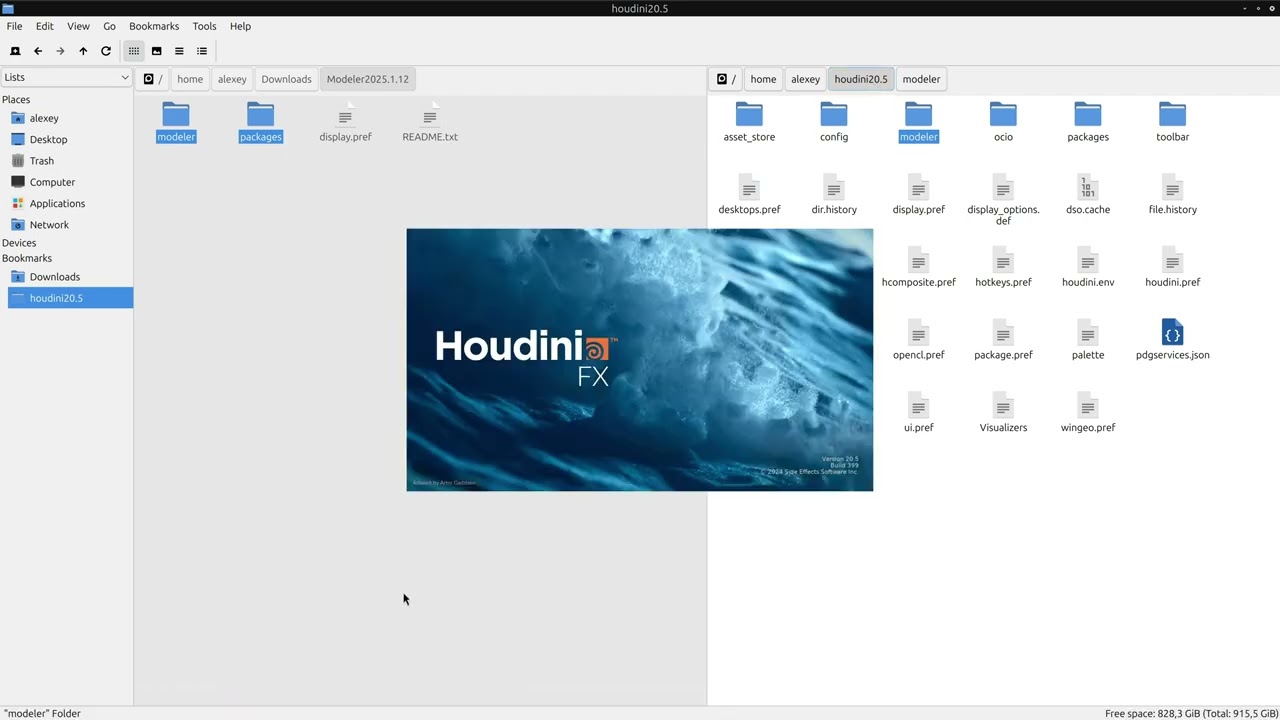
Task: Click the Houdini FX splash screen
Action: [640, 360]
